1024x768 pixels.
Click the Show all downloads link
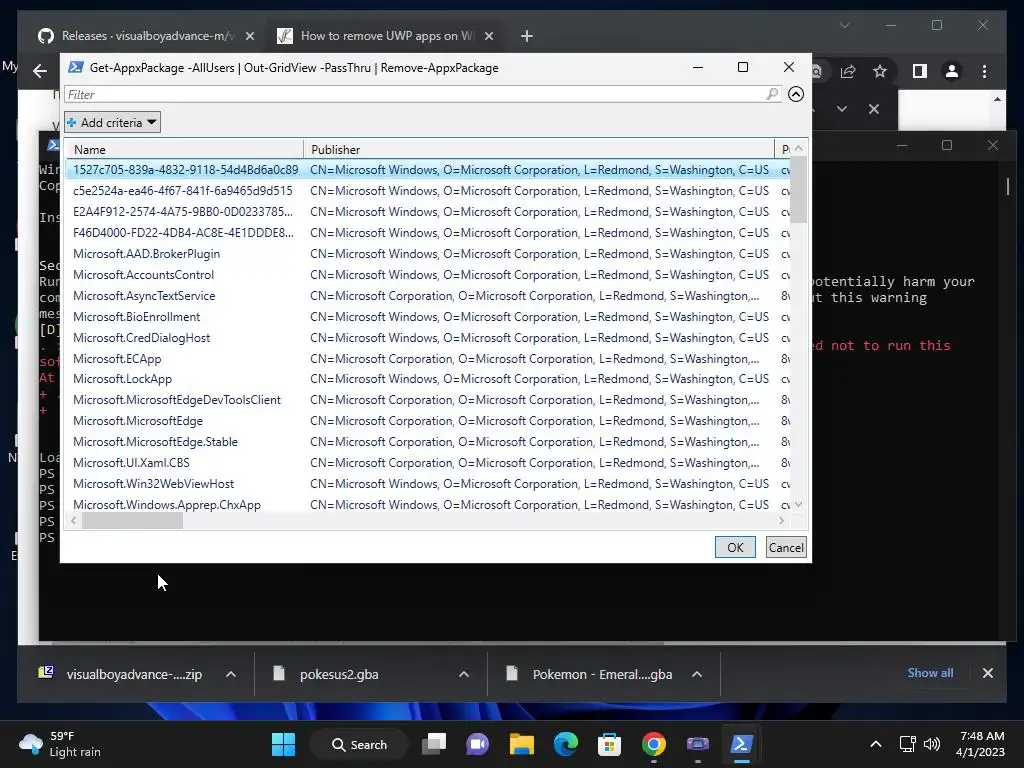click(930, 673)
